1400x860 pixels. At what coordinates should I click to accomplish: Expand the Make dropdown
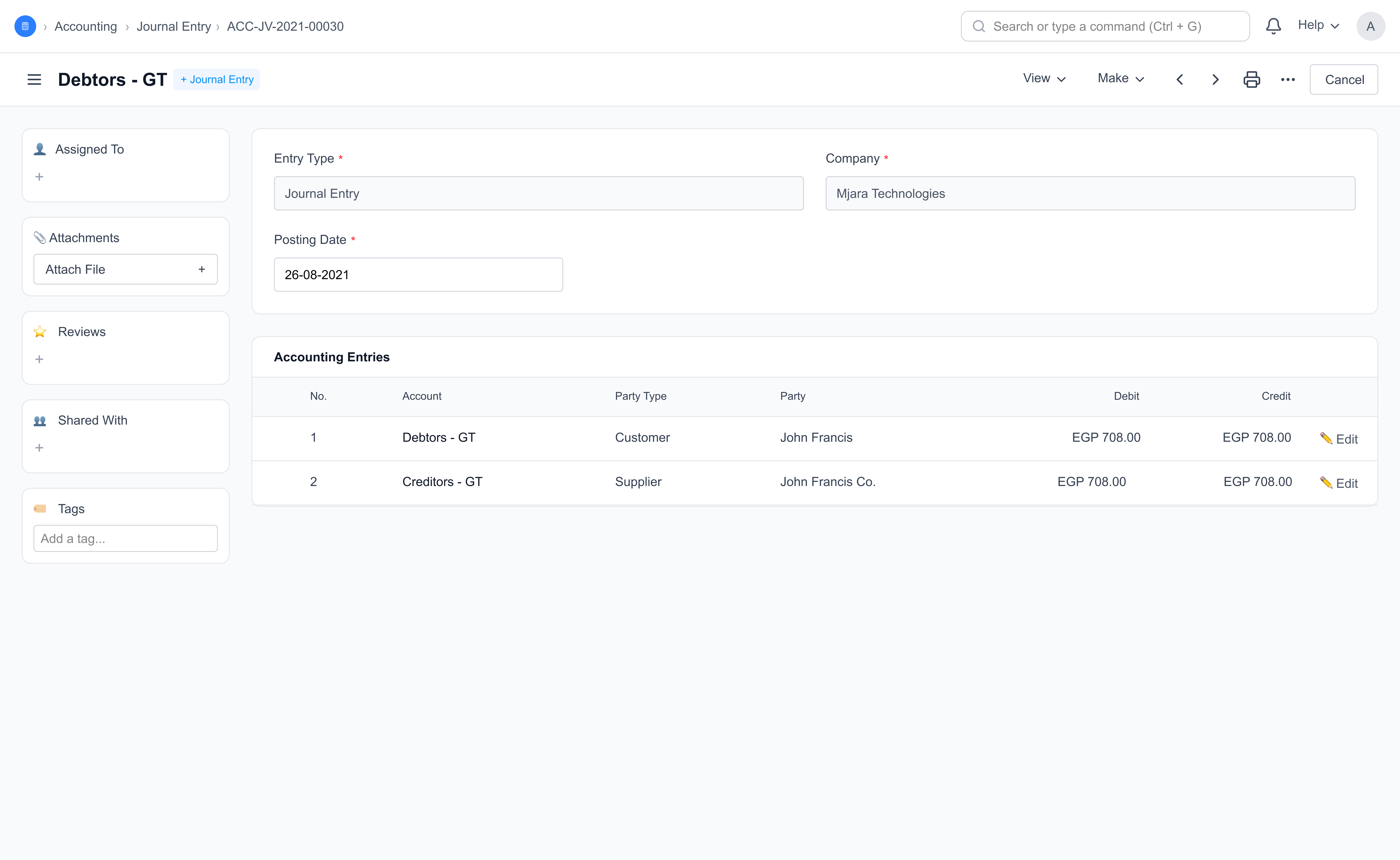[1120, 79]
